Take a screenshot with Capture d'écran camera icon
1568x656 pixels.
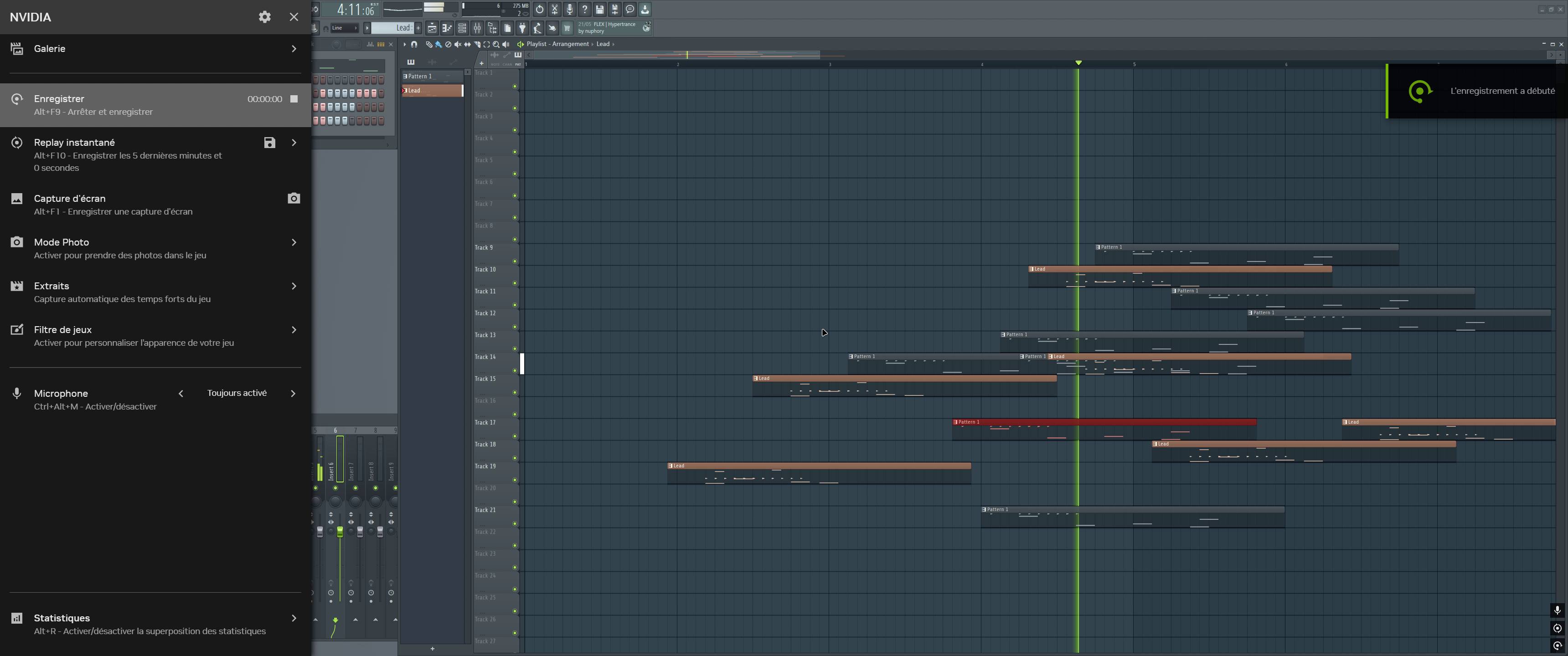tap(294, 198)
